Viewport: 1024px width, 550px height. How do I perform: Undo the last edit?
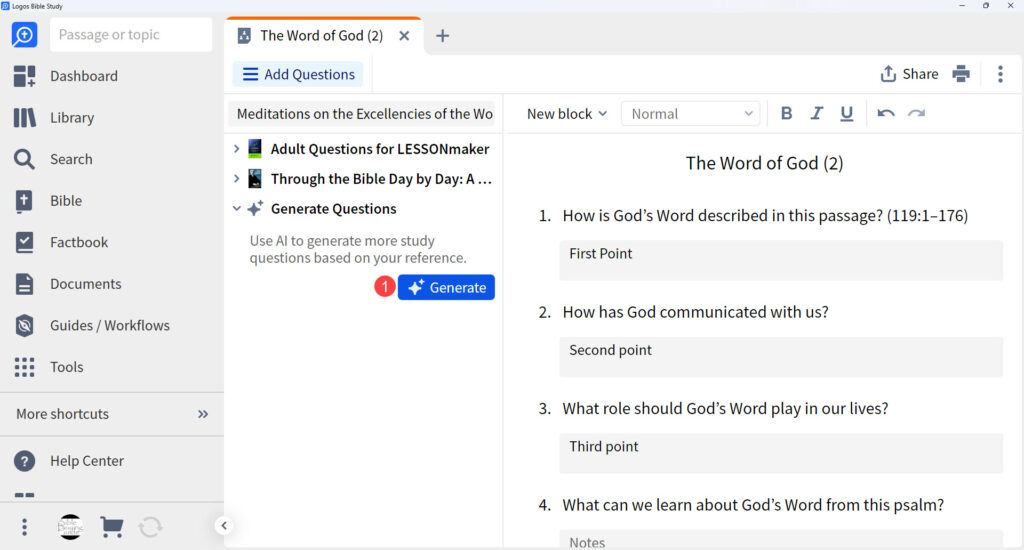pyautogui.click(x=886, y=114)
